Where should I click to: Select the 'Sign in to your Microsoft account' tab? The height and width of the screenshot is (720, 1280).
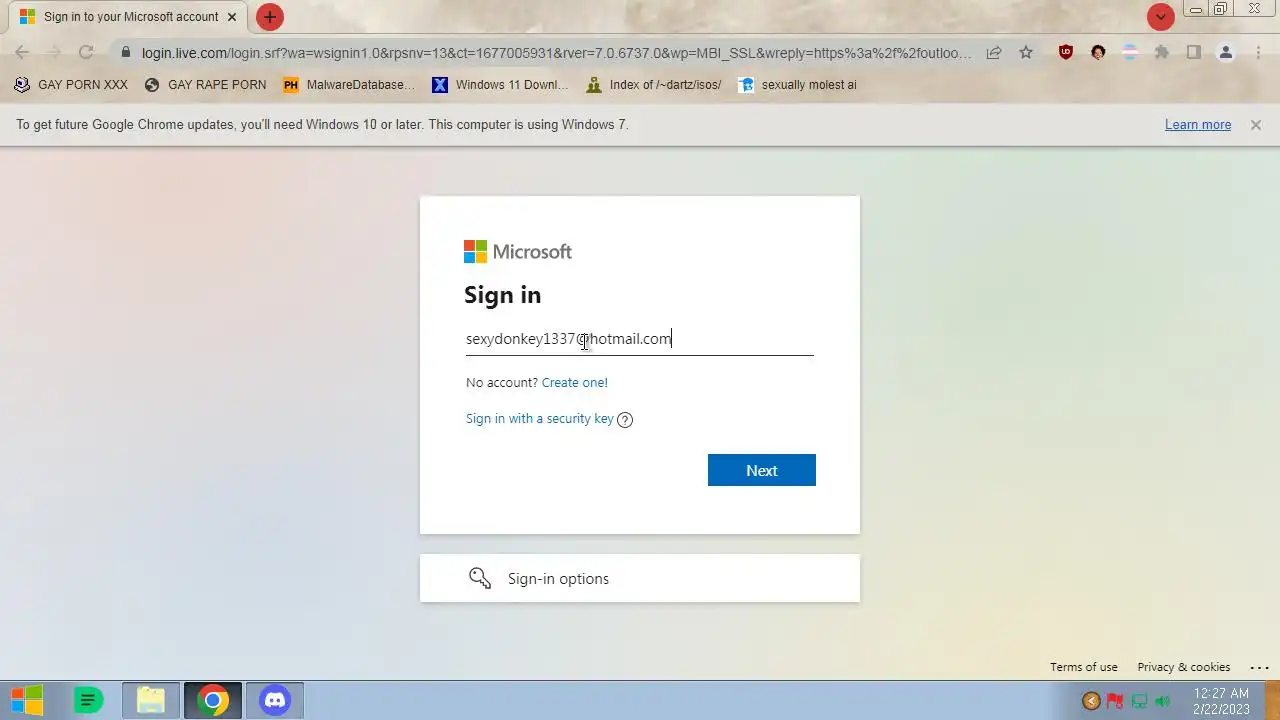click(x=128, y=17)
